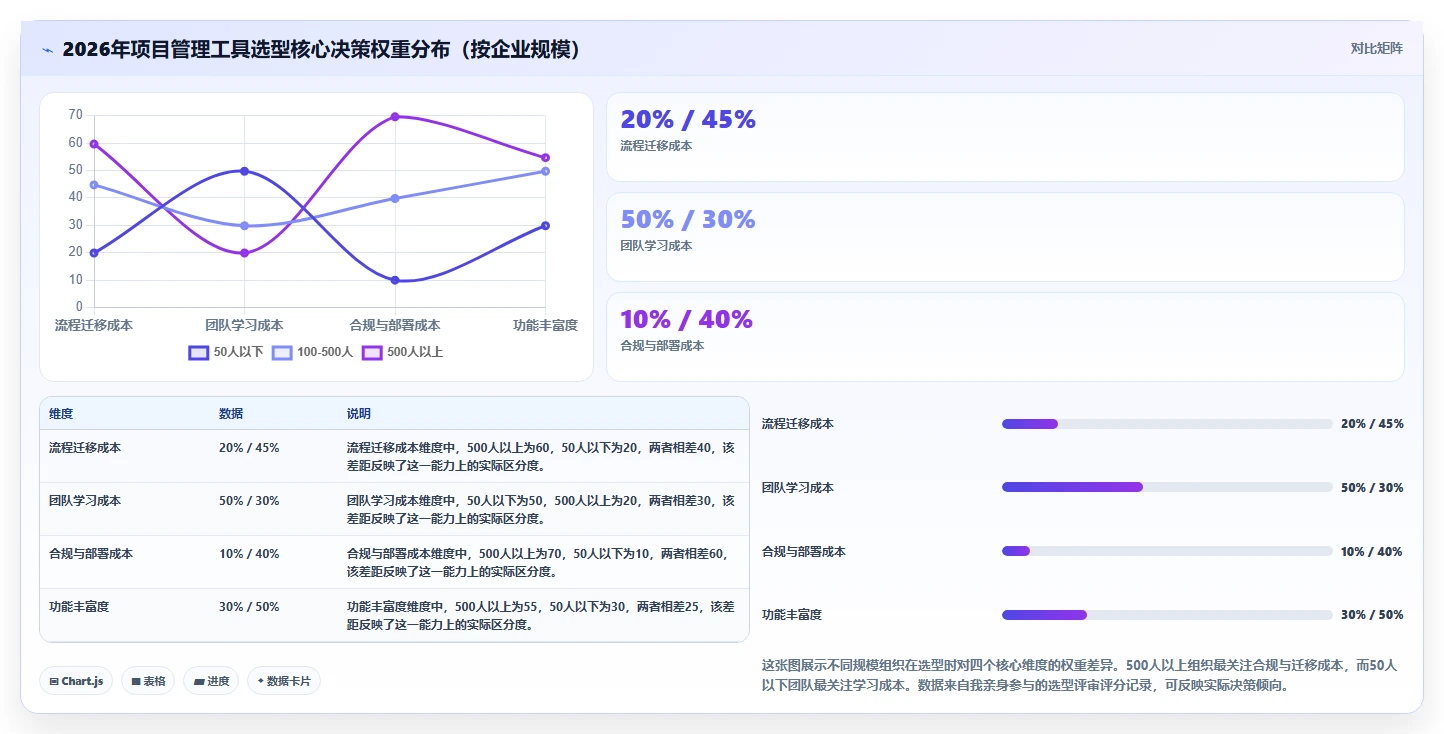The width and height of the screenshot is (1444, 734).
Task: Click the 50人以下 point at 功能丰富度
Action: [x=545, y=226]
